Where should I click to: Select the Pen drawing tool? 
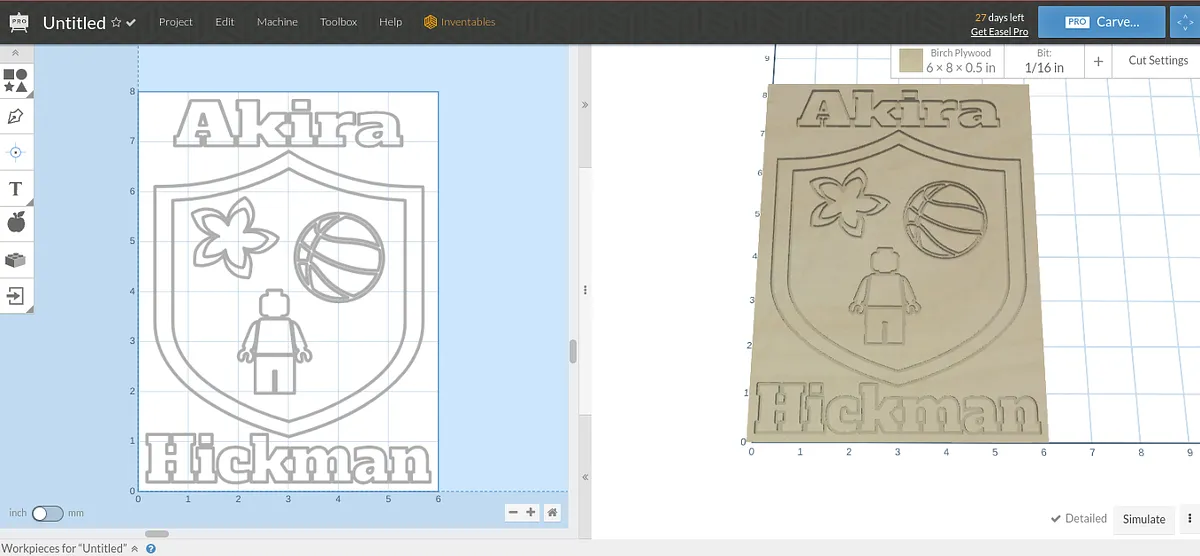click(16, 117)
